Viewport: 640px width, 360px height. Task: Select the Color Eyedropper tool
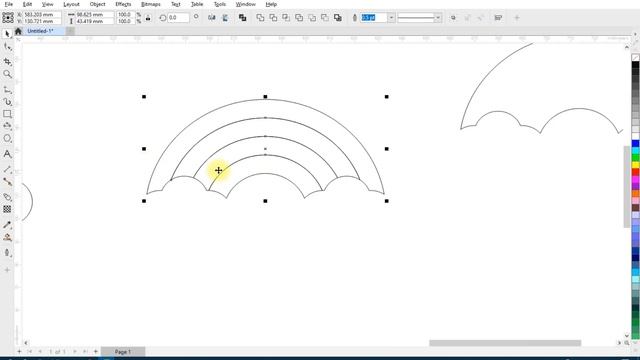coord(7,224)
